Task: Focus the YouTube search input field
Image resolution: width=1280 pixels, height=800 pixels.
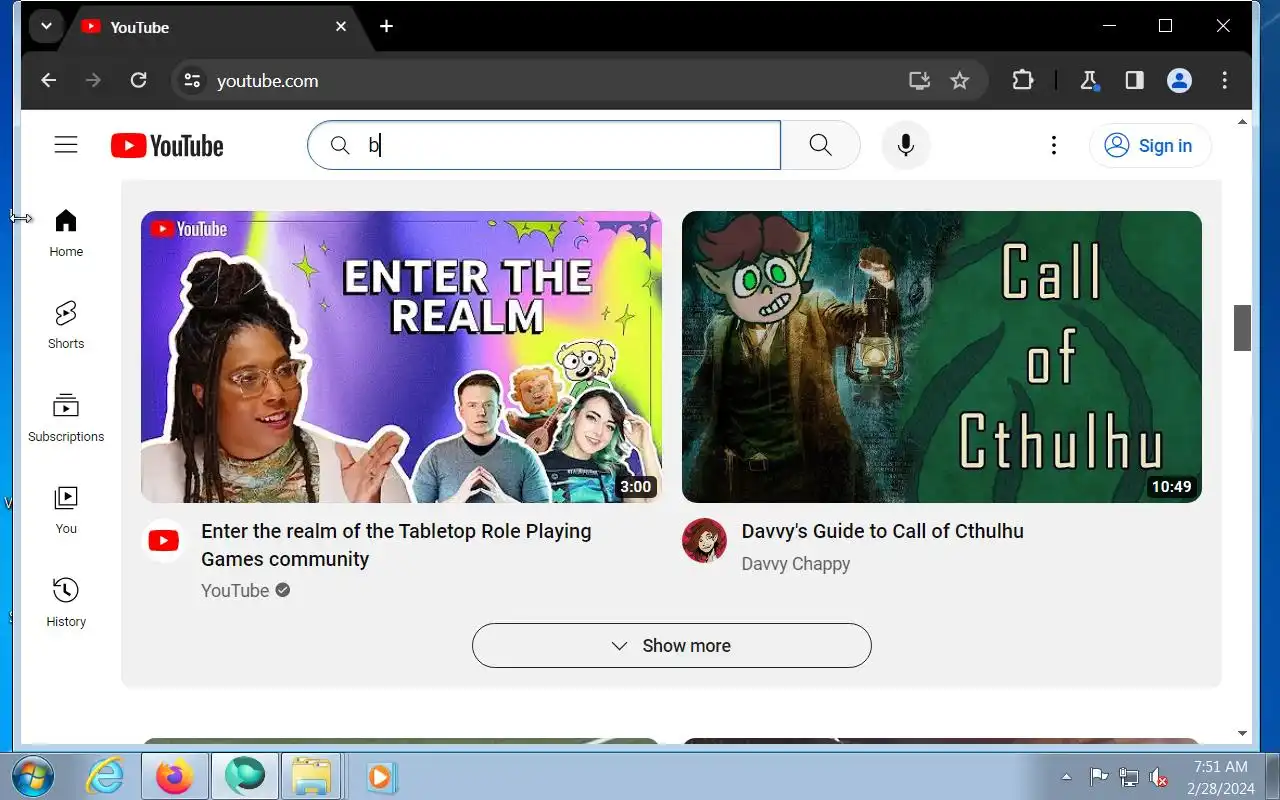Action: point(544,146)
